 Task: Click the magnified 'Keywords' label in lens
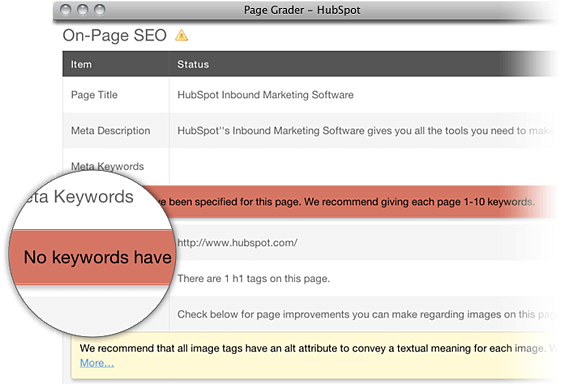[x=94, y=197]
